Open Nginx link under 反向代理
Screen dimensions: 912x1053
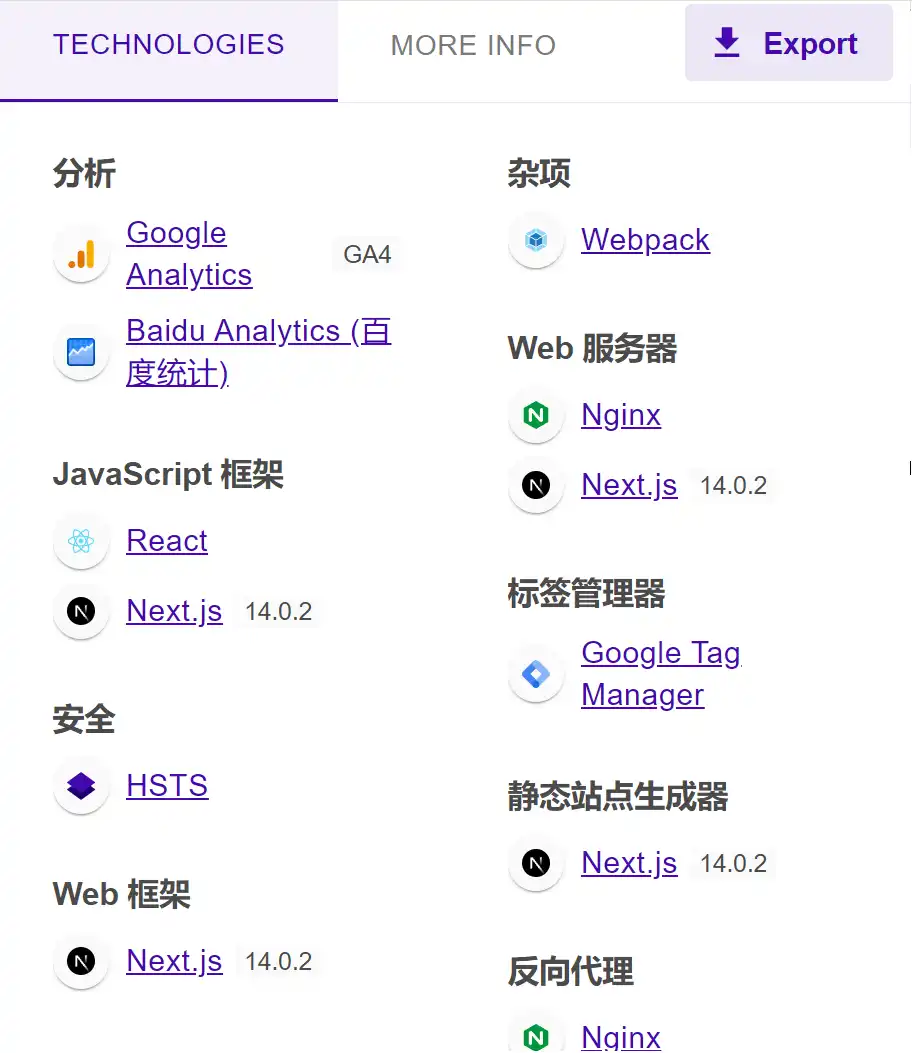(x=621, y=1038)
